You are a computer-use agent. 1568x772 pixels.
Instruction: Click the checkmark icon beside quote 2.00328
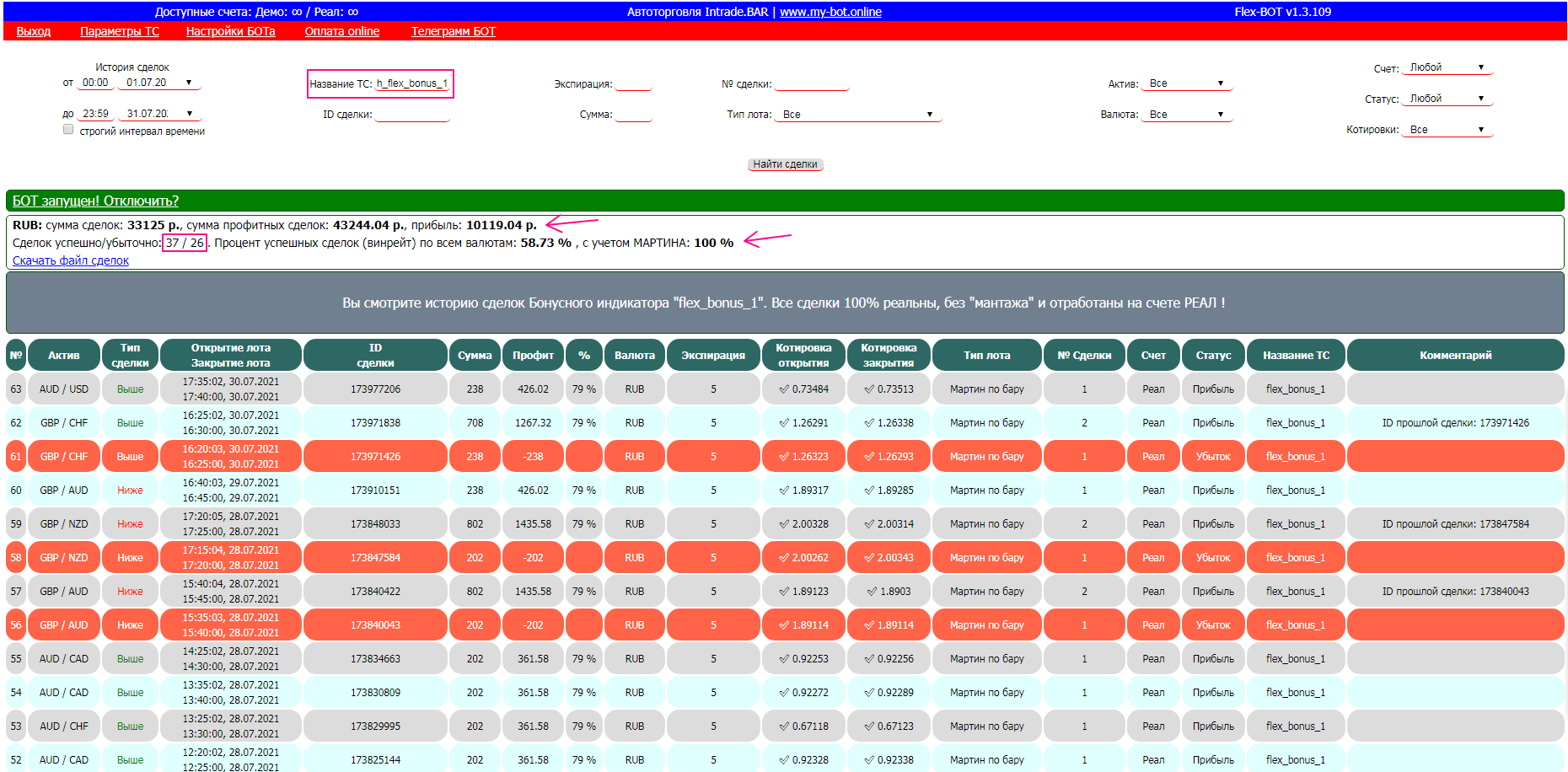pos(784,524)
